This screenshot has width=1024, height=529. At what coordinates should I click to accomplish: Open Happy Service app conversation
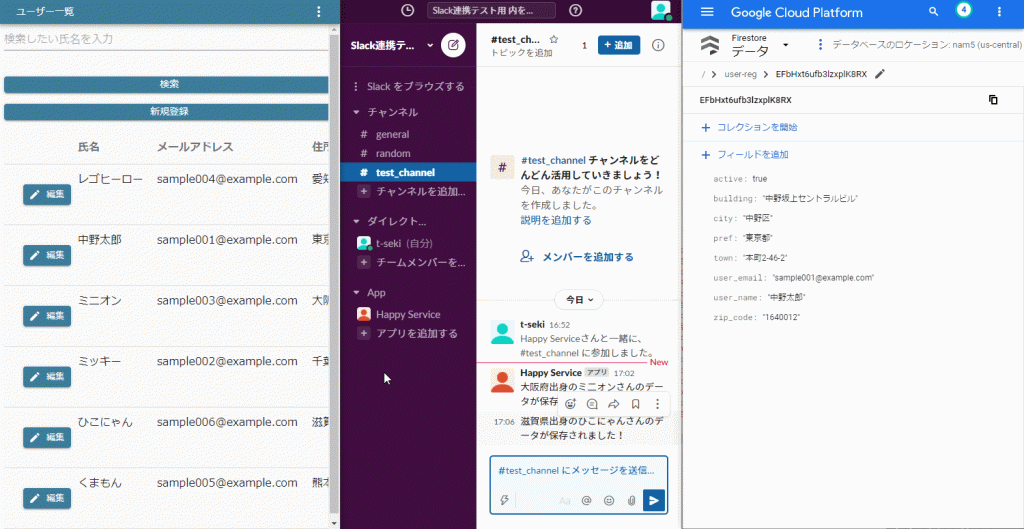point(408,314)
